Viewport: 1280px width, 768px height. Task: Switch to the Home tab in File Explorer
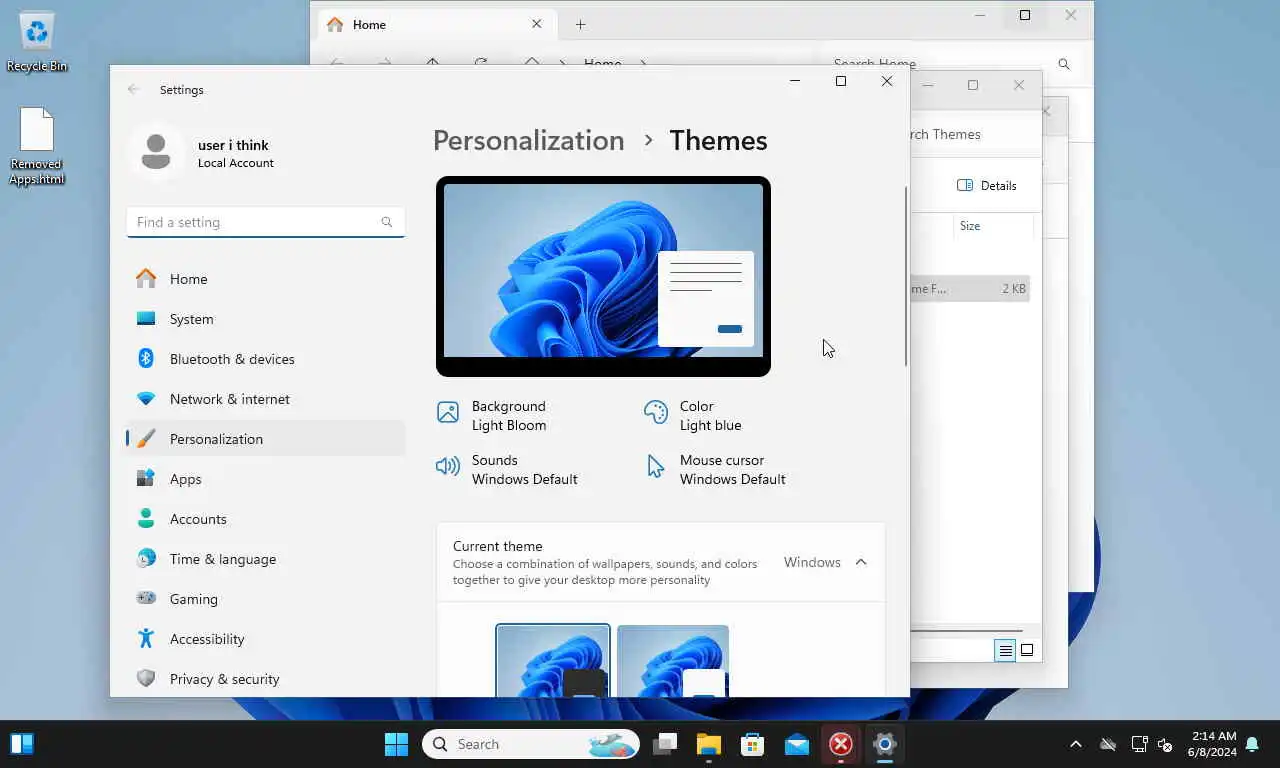435,24
